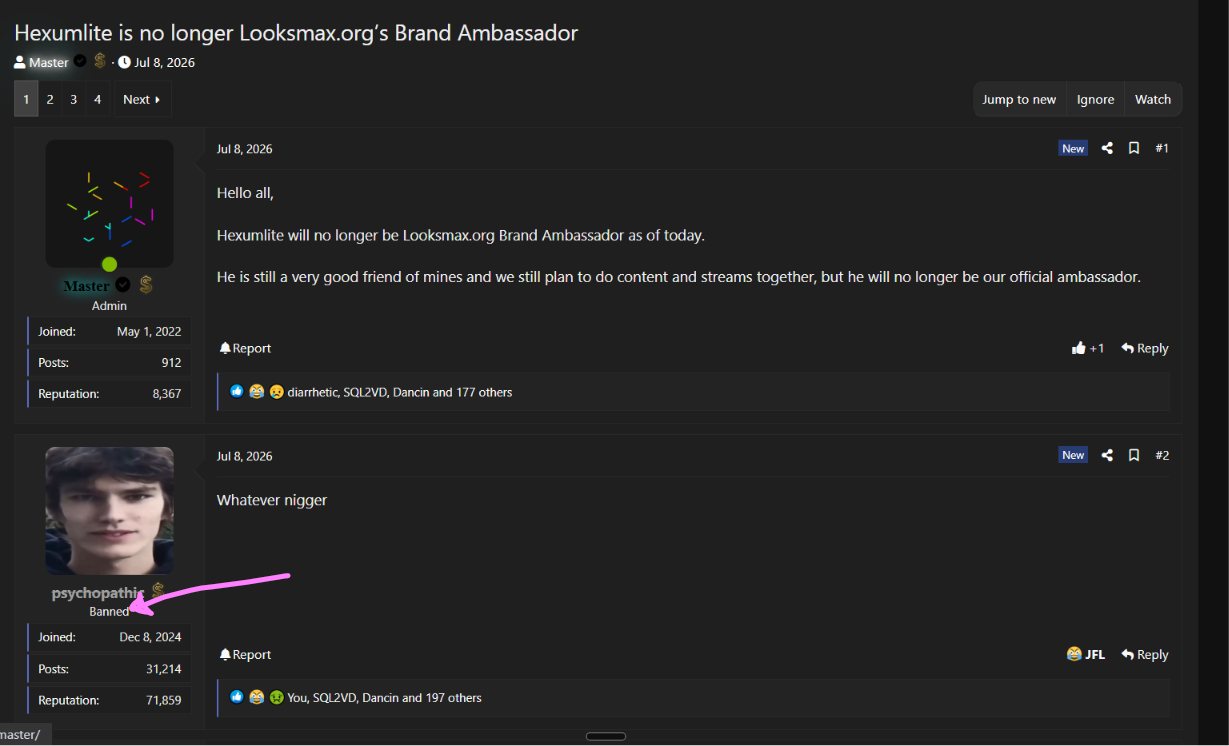Click the share icon on post #1
Screen dimensions: 1229x746
click(1107, 148)
